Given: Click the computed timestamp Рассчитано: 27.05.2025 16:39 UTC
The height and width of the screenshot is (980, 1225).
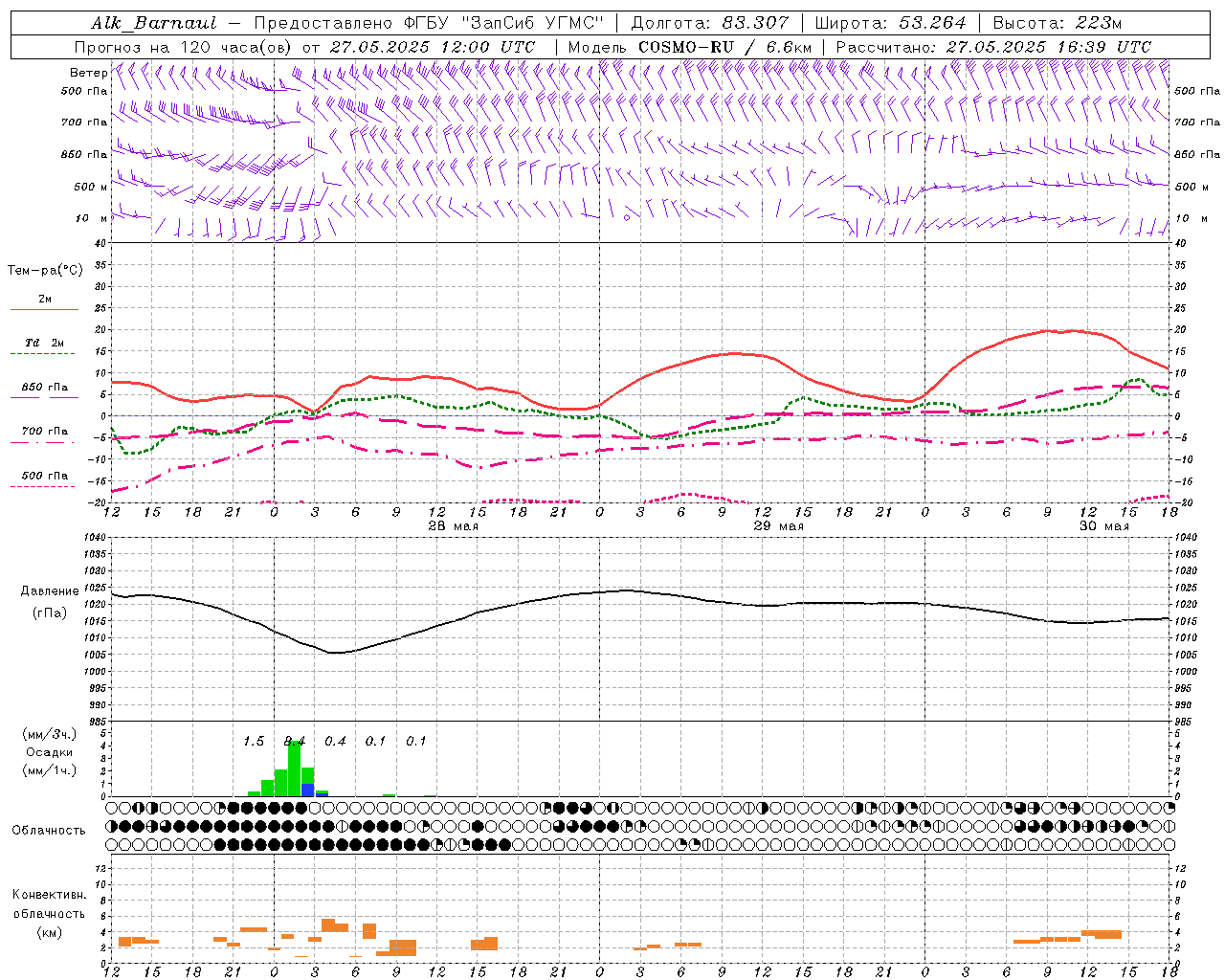Looking at the screenshot, I should pyautogui.click(x=993, y=47).
